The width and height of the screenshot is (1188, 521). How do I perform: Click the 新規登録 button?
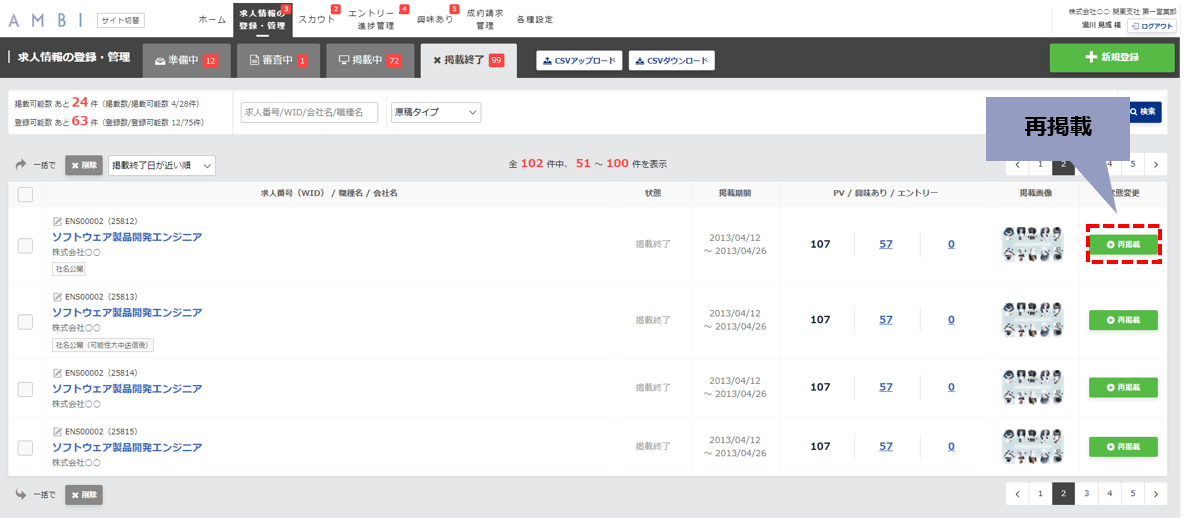pyautogui.click(x=1111, y=58)
